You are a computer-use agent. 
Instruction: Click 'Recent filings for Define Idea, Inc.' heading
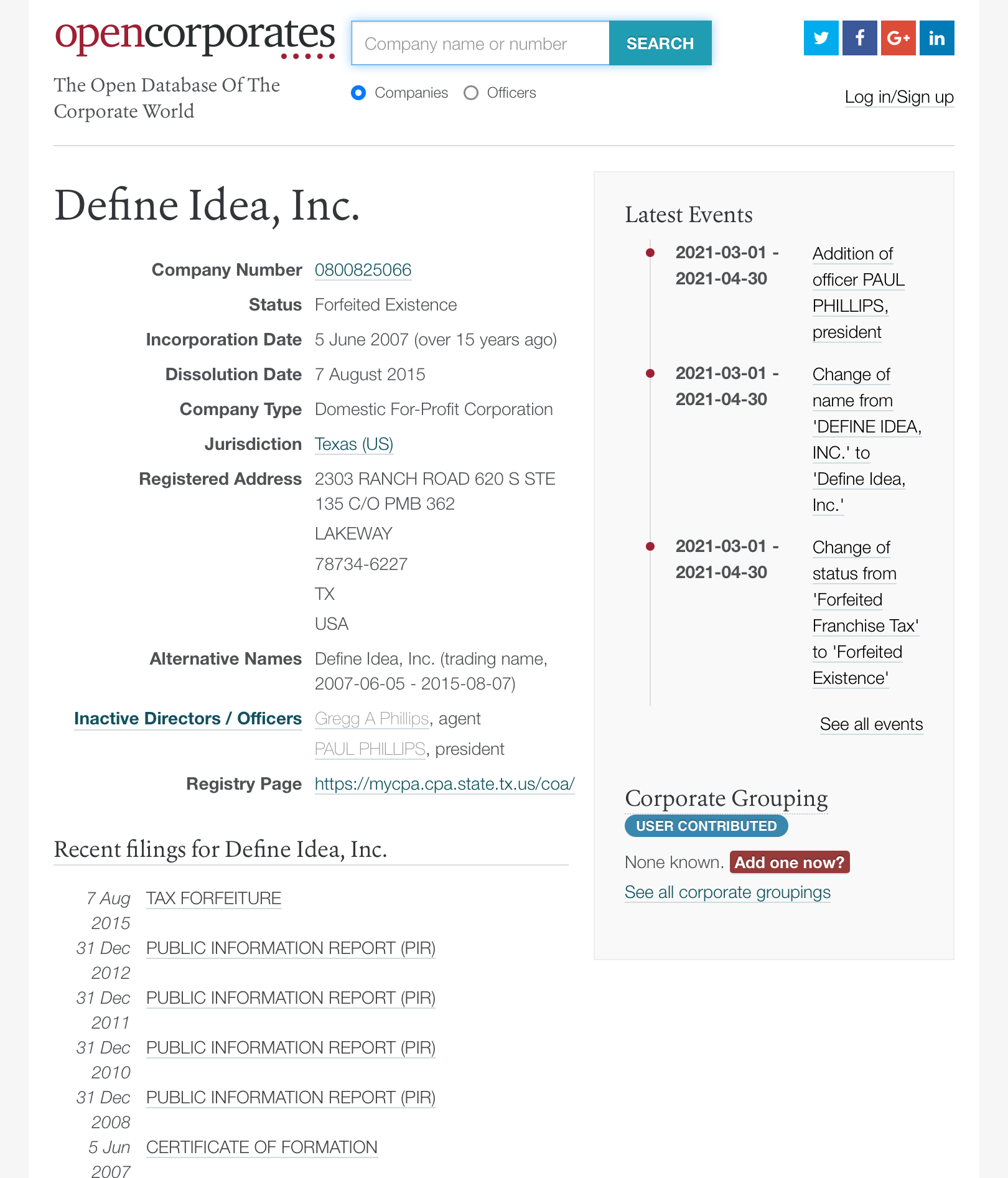tap(220, 849)
